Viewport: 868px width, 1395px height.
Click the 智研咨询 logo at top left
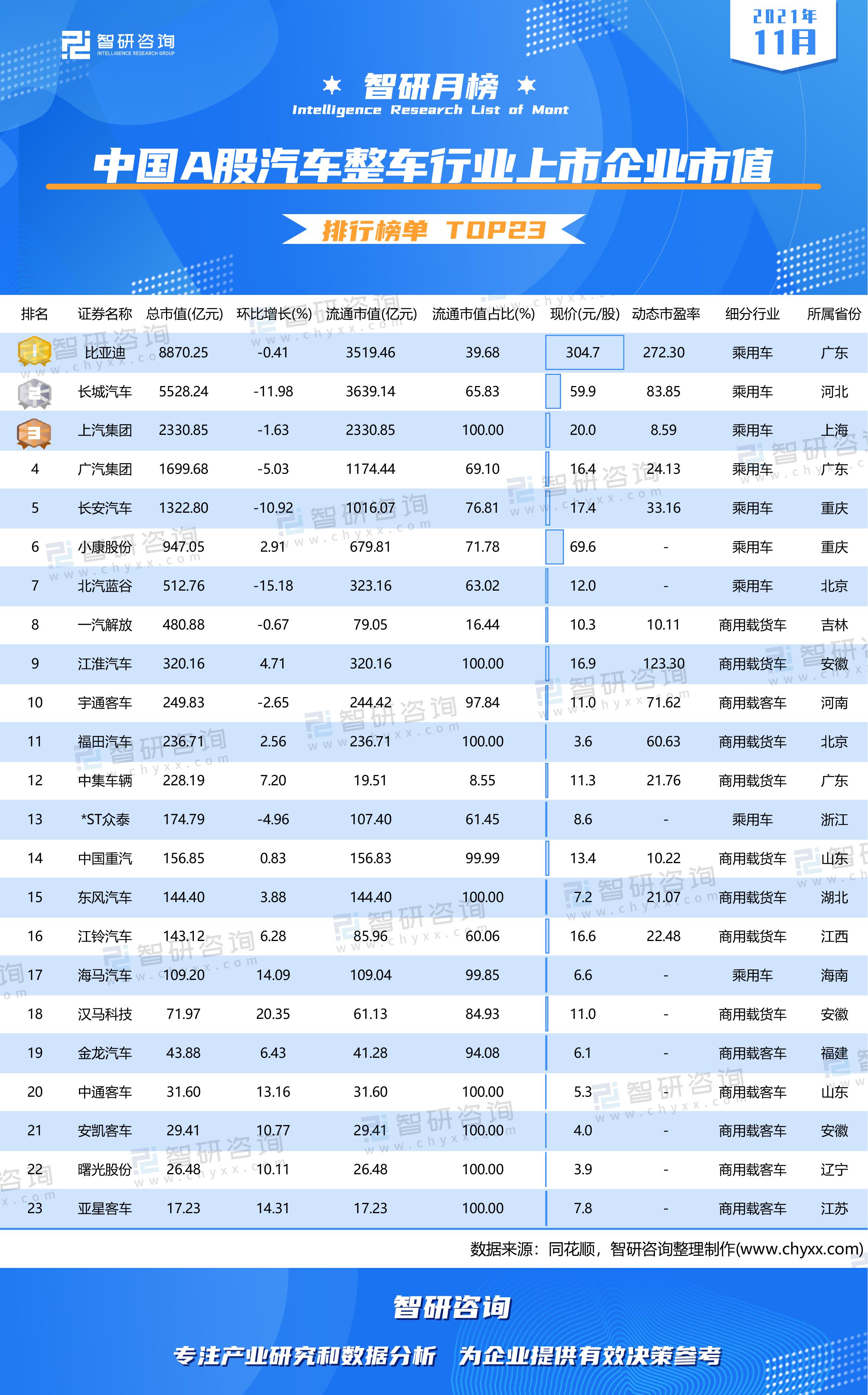pos(118,45)
